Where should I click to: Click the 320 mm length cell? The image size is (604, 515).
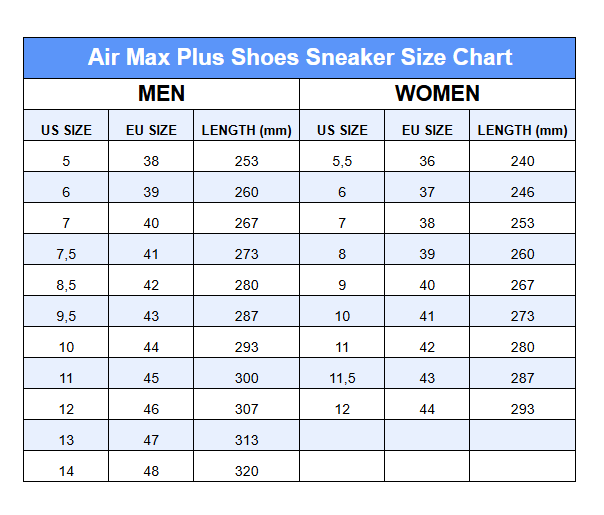coord(246,471)
